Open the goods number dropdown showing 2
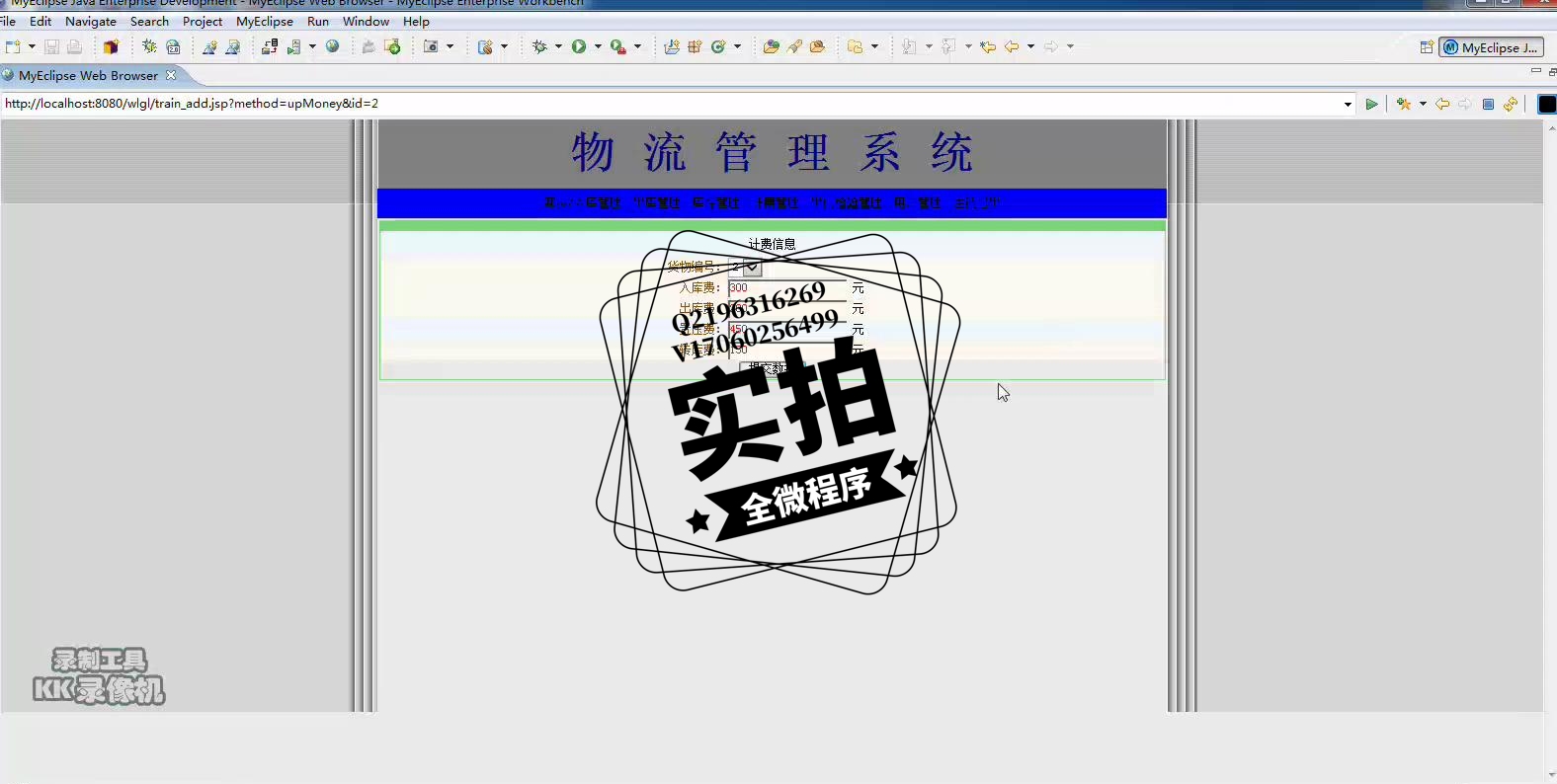 coord(745,267)
